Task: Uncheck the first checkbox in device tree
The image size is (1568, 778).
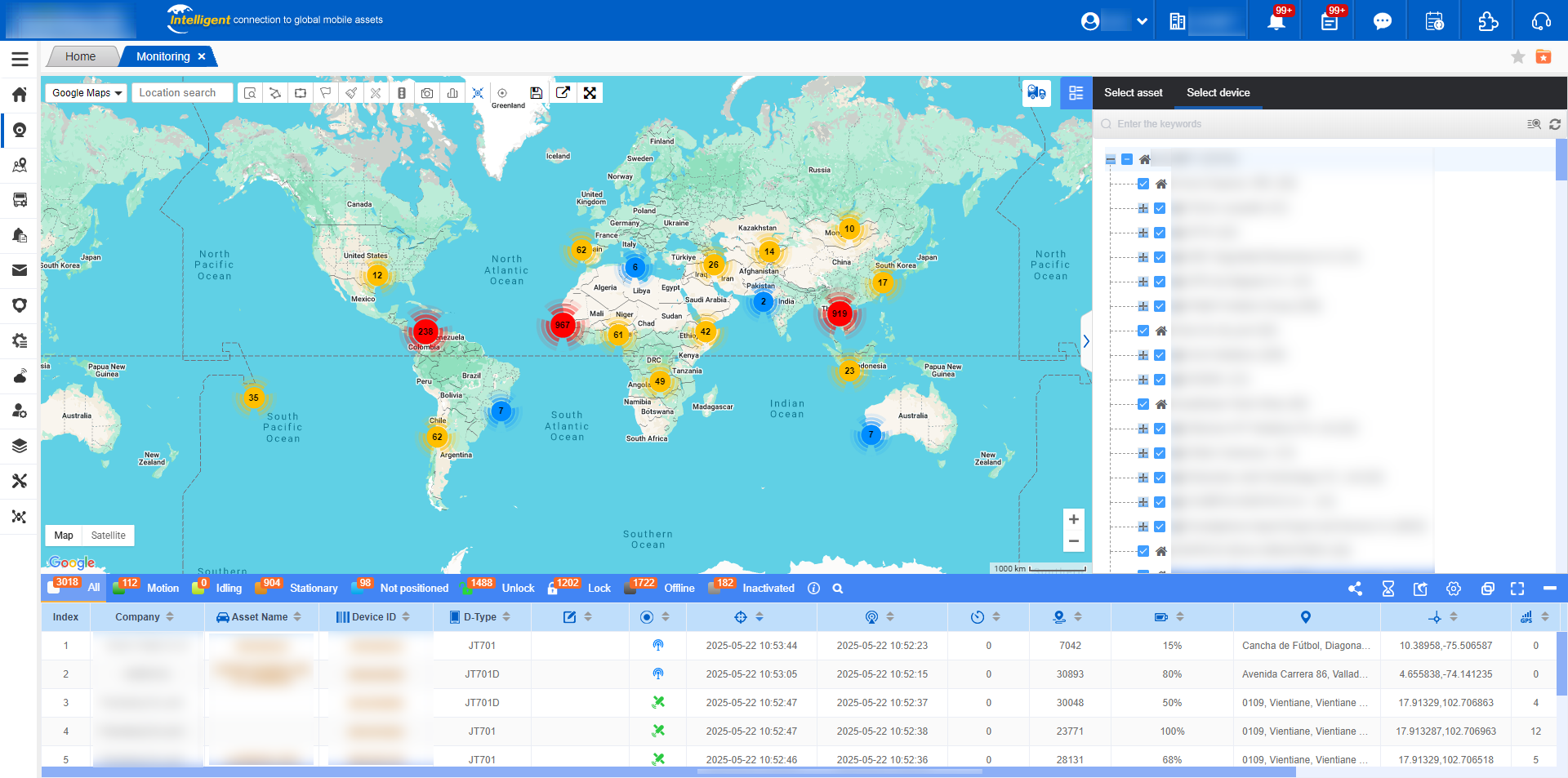Action: 1143,184
